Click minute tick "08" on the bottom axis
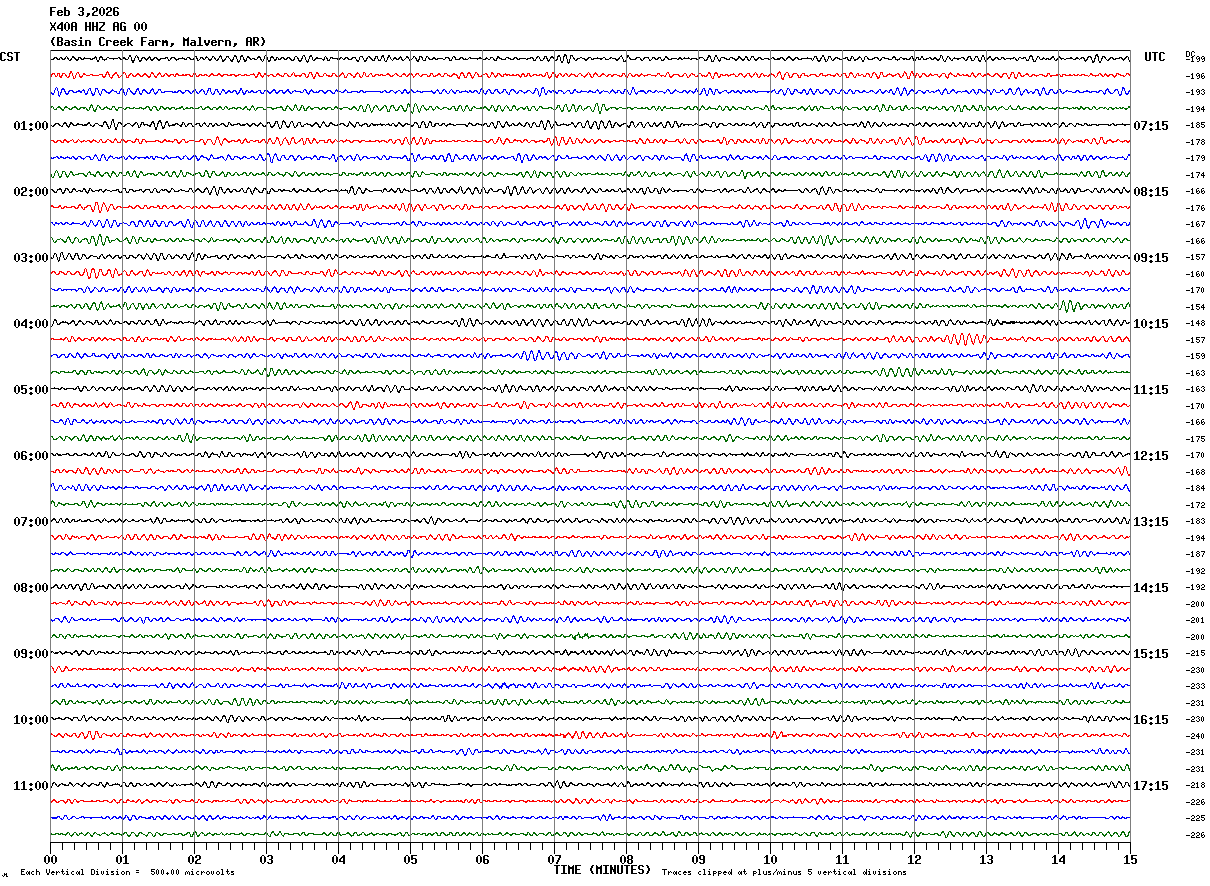 click(626, 859)
